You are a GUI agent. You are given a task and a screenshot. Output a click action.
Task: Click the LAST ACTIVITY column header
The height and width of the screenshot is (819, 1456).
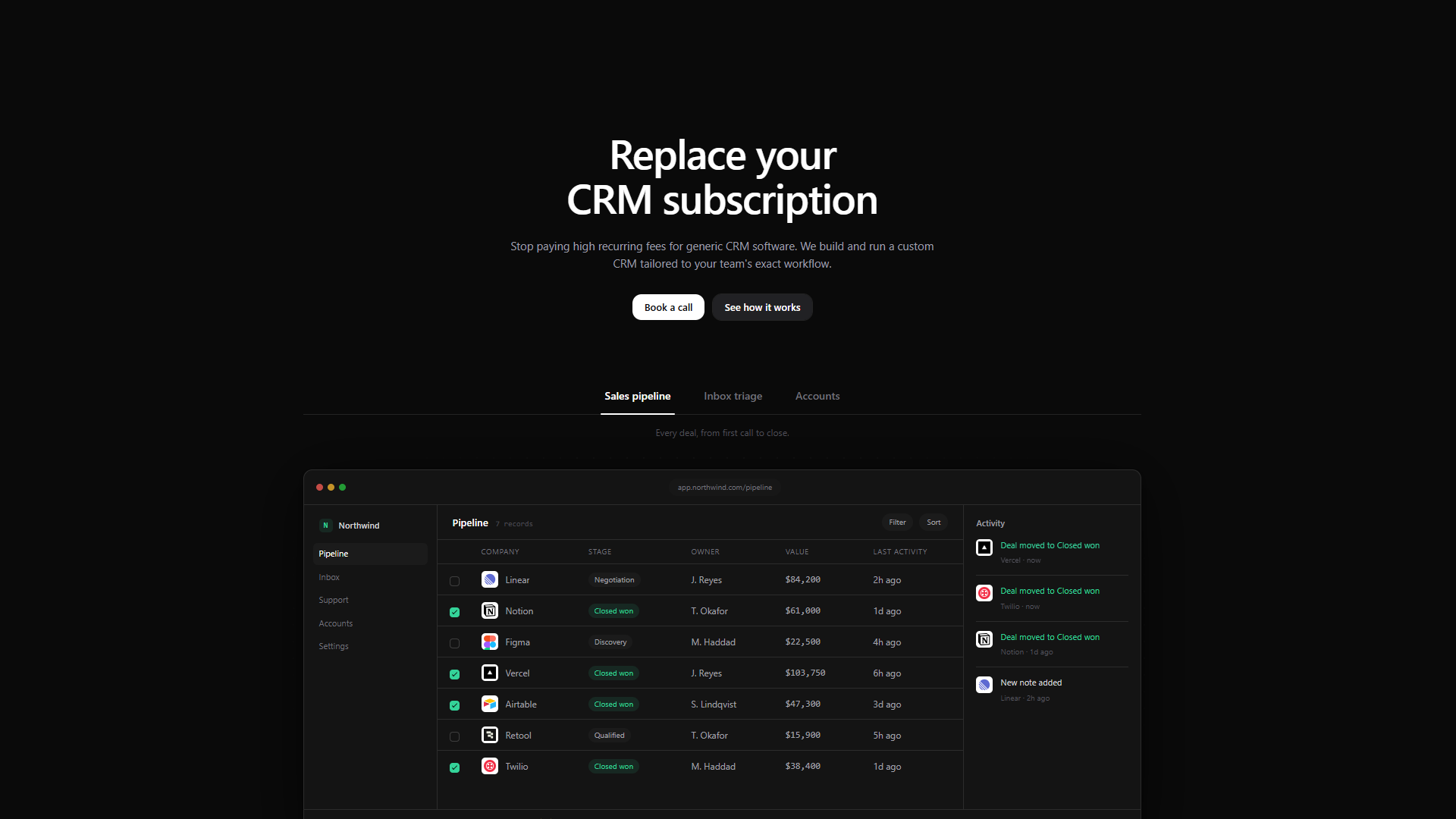pyautogui.click(x=900, y=552)
